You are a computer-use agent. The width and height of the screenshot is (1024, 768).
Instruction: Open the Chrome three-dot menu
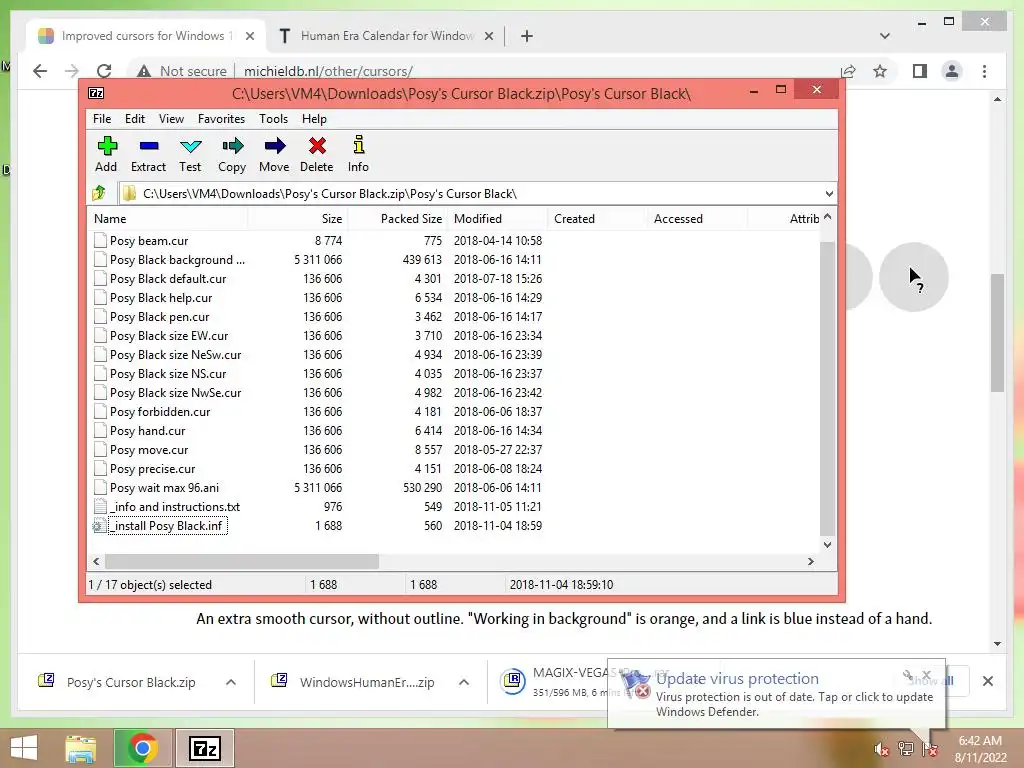[x=984, y=71]
